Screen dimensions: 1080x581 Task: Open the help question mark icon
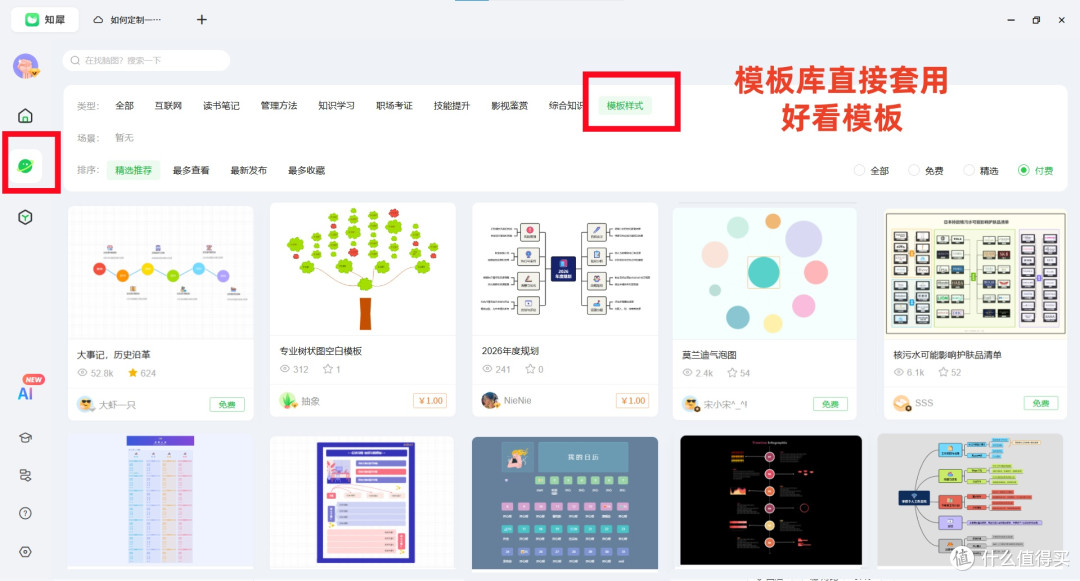[25, 513]
